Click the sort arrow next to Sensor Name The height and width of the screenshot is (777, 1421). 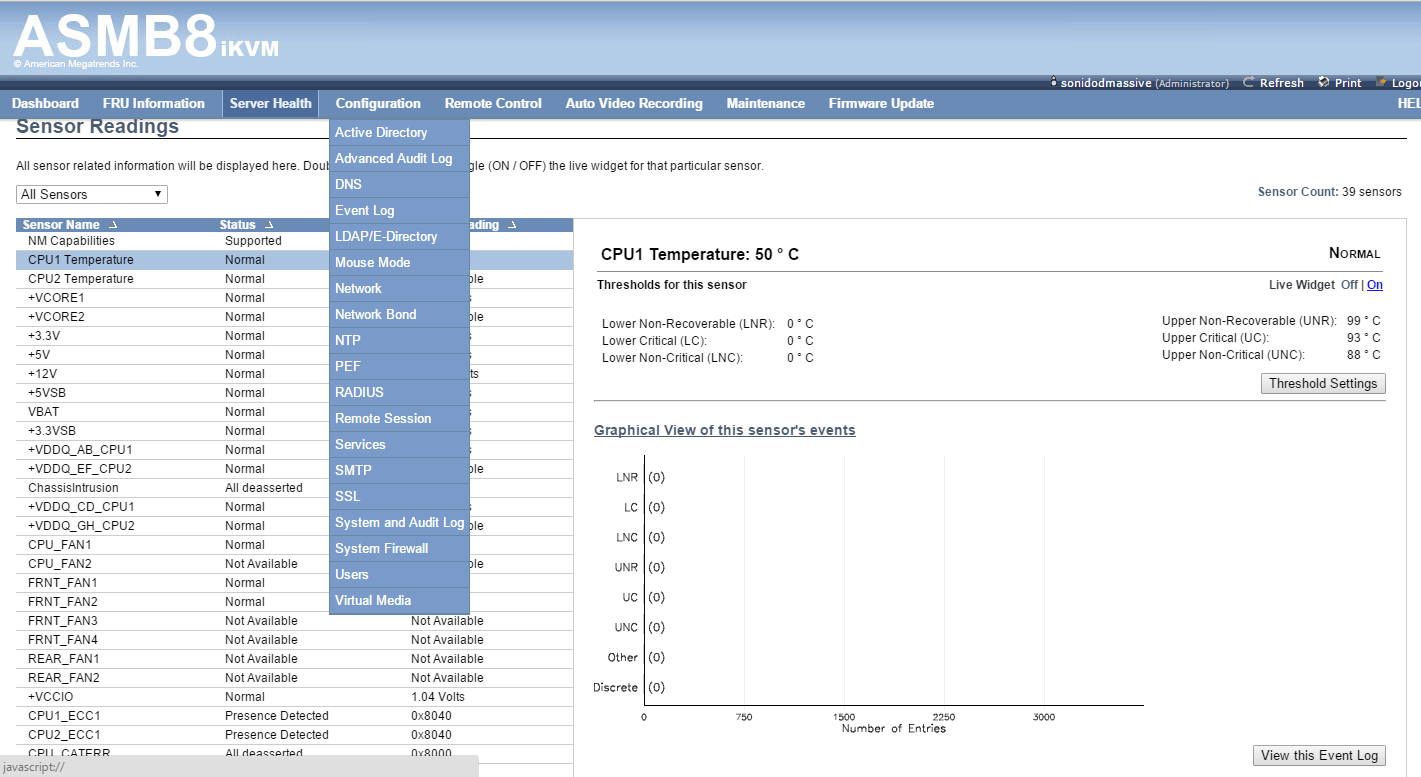[113, 225]
